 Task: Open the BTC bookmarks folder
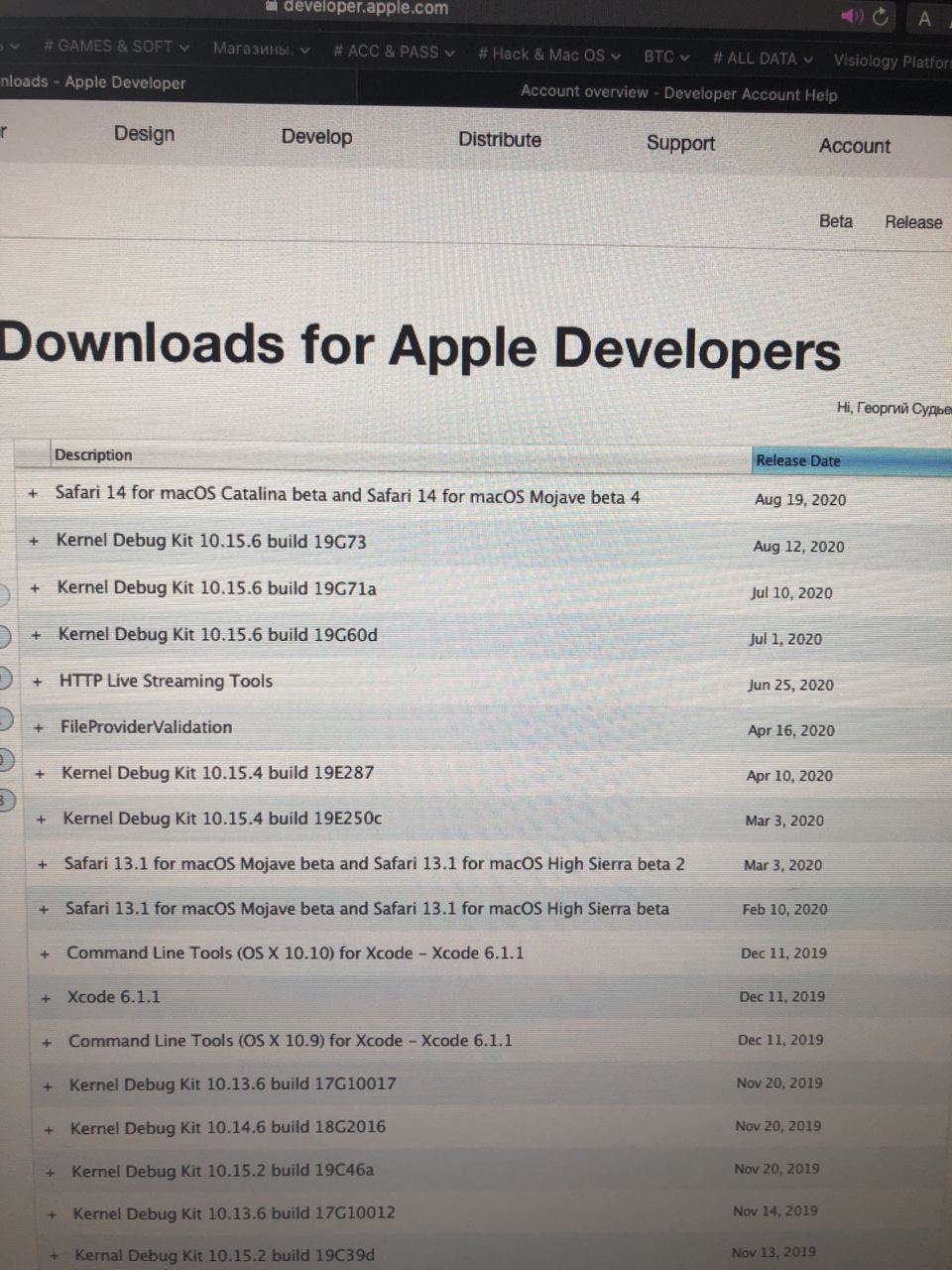666,57
